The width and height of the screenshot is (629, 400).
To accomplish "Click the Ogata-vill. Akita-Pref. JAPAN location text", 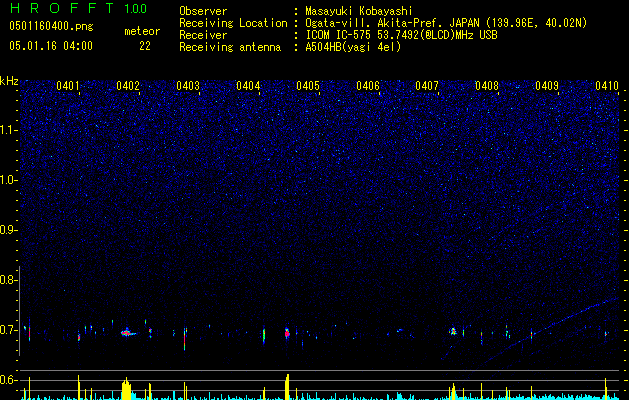I will (446, 23).
